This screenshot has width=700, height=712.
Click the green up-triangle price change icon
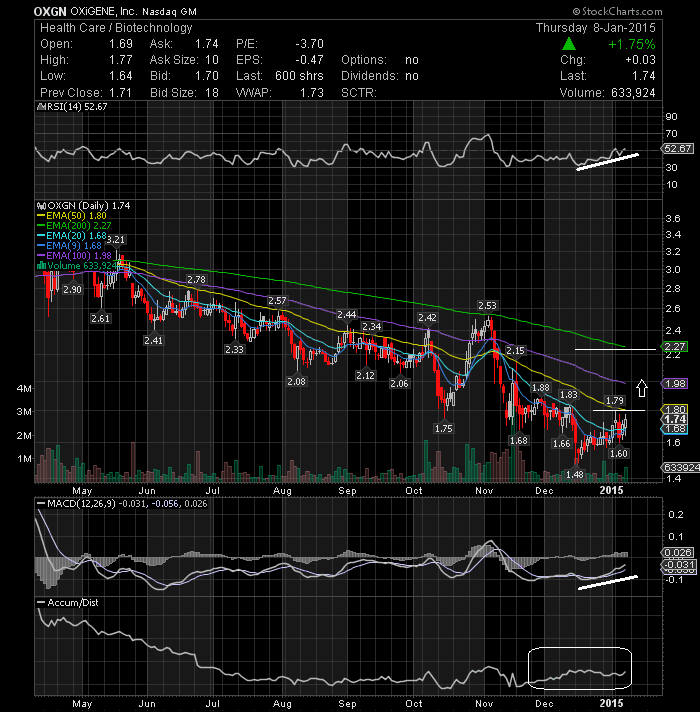pyautogui.click(x=569, y=44)
